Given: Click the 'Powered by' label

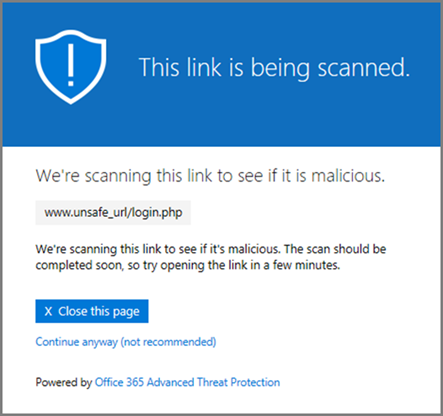Looking at the screenshot, I should click(64, 382).
